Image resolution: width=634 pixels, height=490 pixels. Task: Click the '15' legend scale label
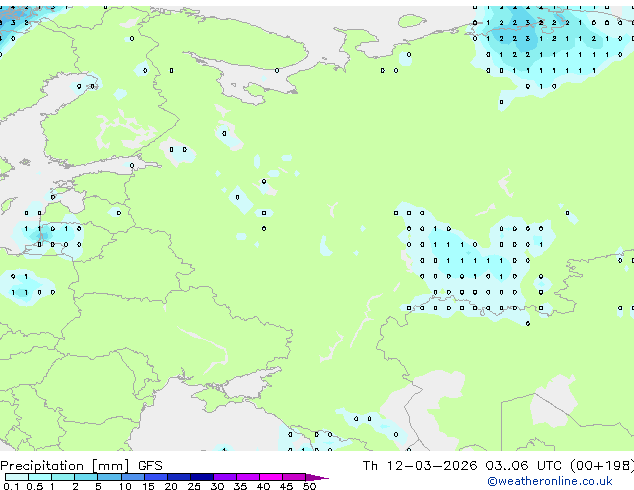click(x=148, y=486)
